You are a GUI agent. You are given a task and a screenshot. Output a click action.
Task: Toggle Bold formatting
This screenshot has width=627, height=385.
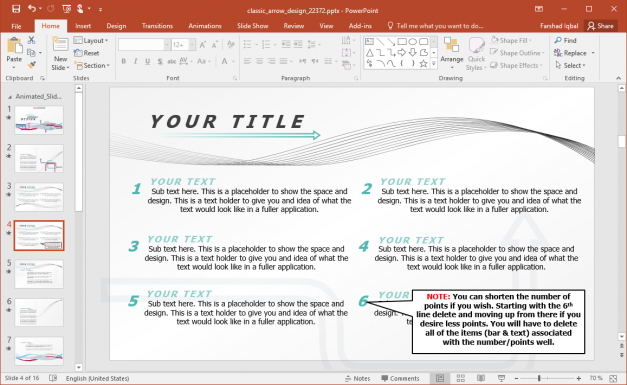pos(124,61)
